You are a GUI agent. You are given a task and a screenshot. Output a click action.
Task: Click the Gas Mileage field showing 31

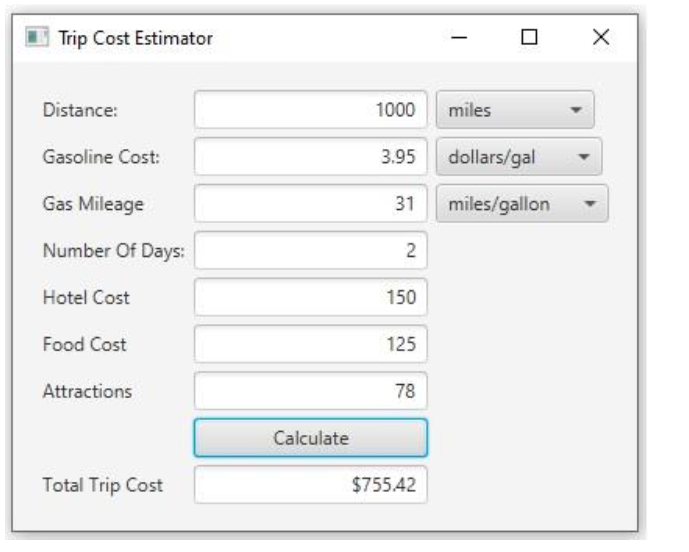click(x=311, y=203)
